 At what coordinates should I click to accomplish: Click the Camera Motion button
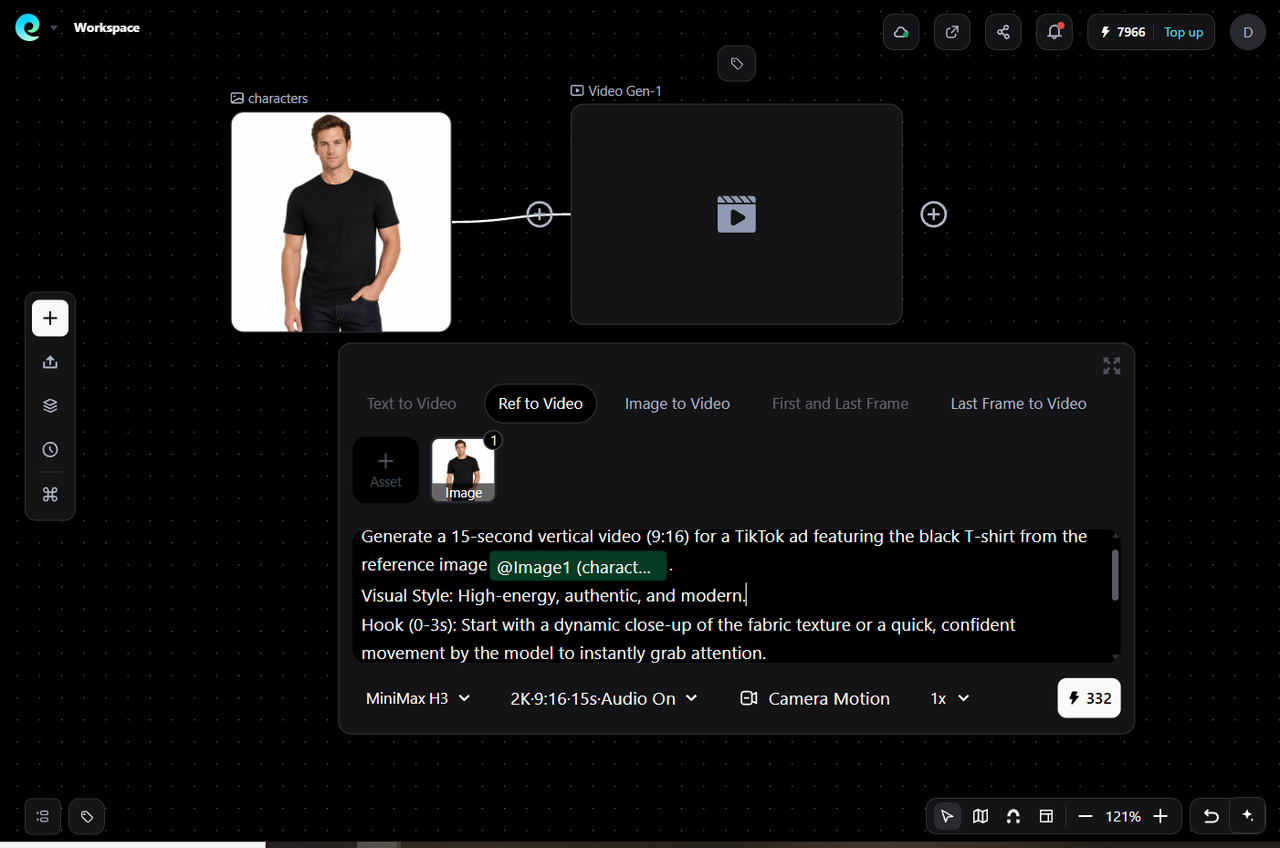pos(815,699)
